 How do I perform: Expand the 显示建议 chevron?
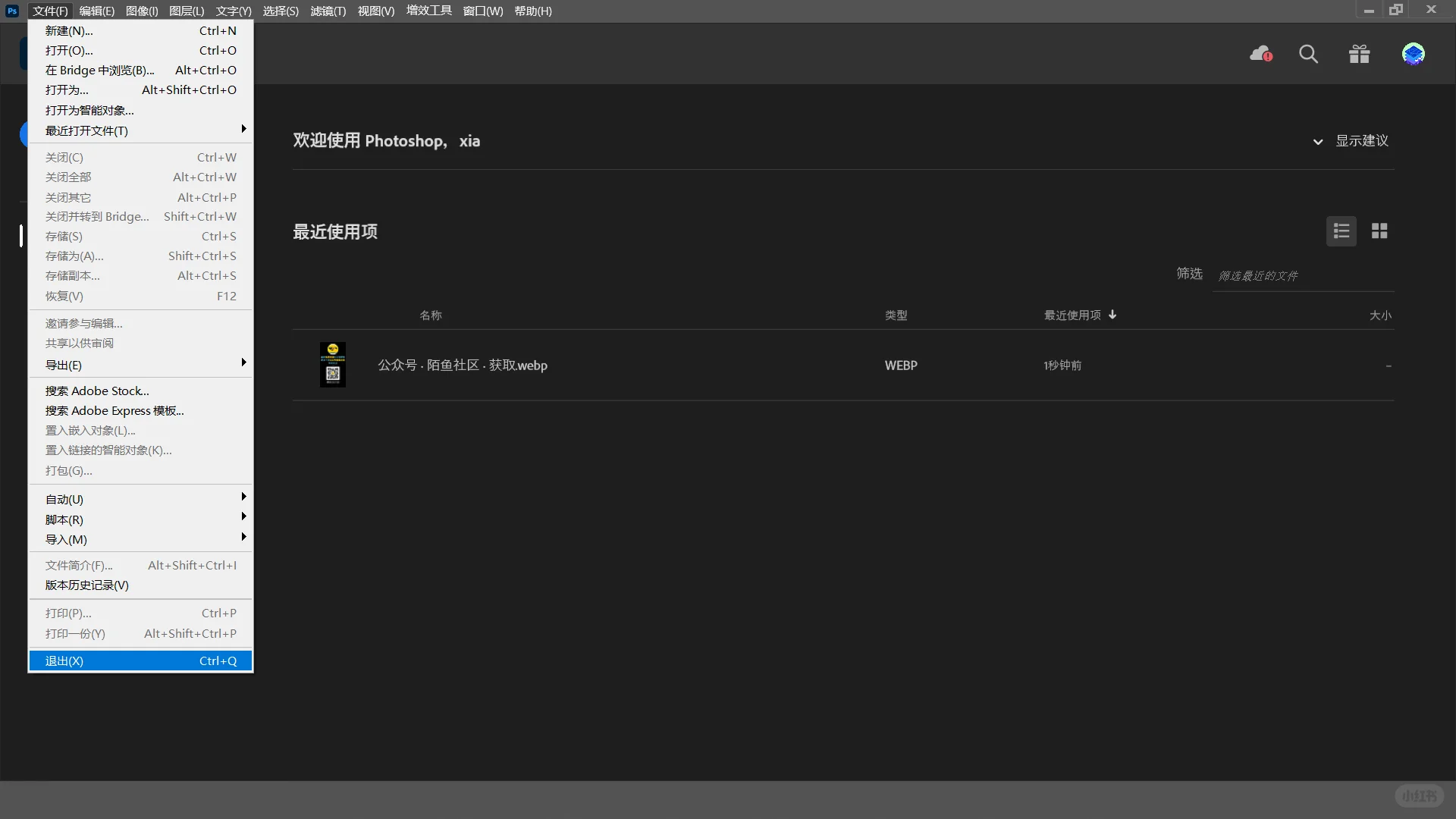pyautogui.click(x=1318, y=142)
